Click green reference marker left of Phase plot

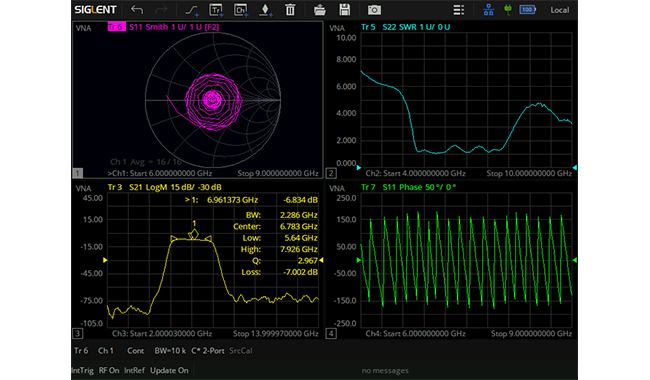pyautogui.click(x=359, y=260)
